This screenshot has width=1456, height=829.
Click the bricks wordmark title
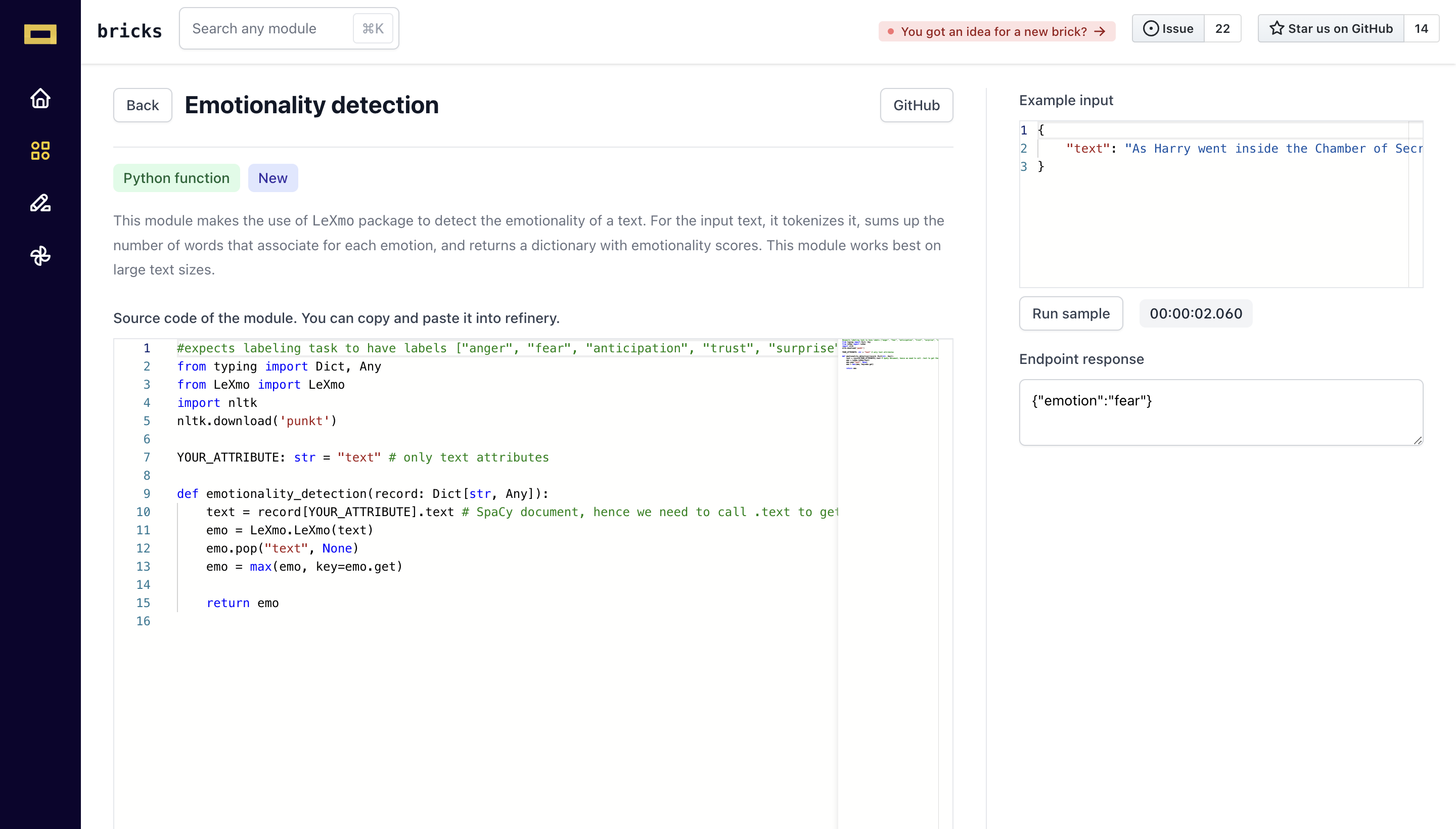[x=130, y=31]
